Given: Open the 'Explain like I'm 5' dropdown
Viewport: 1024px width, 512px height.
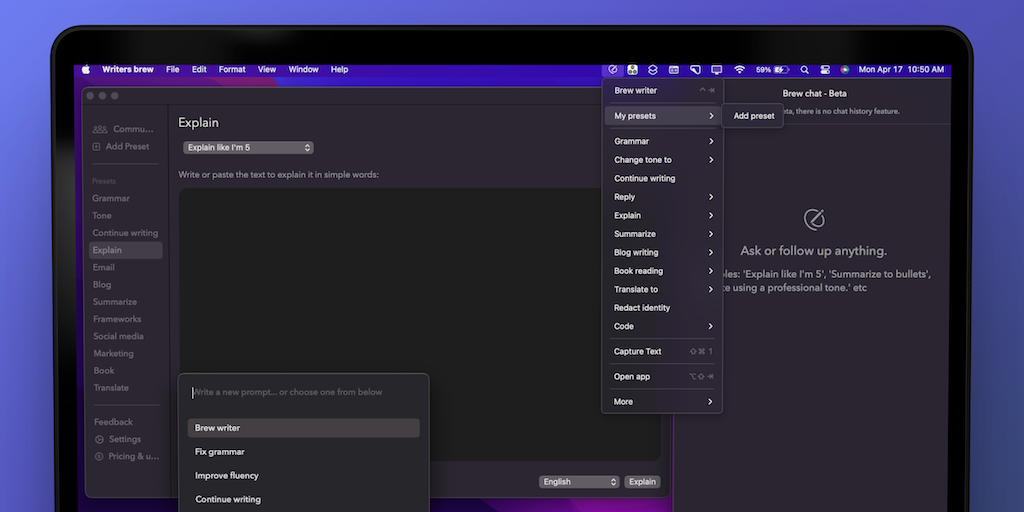Looking at the screenshot, I should click(x=248, y=148).
